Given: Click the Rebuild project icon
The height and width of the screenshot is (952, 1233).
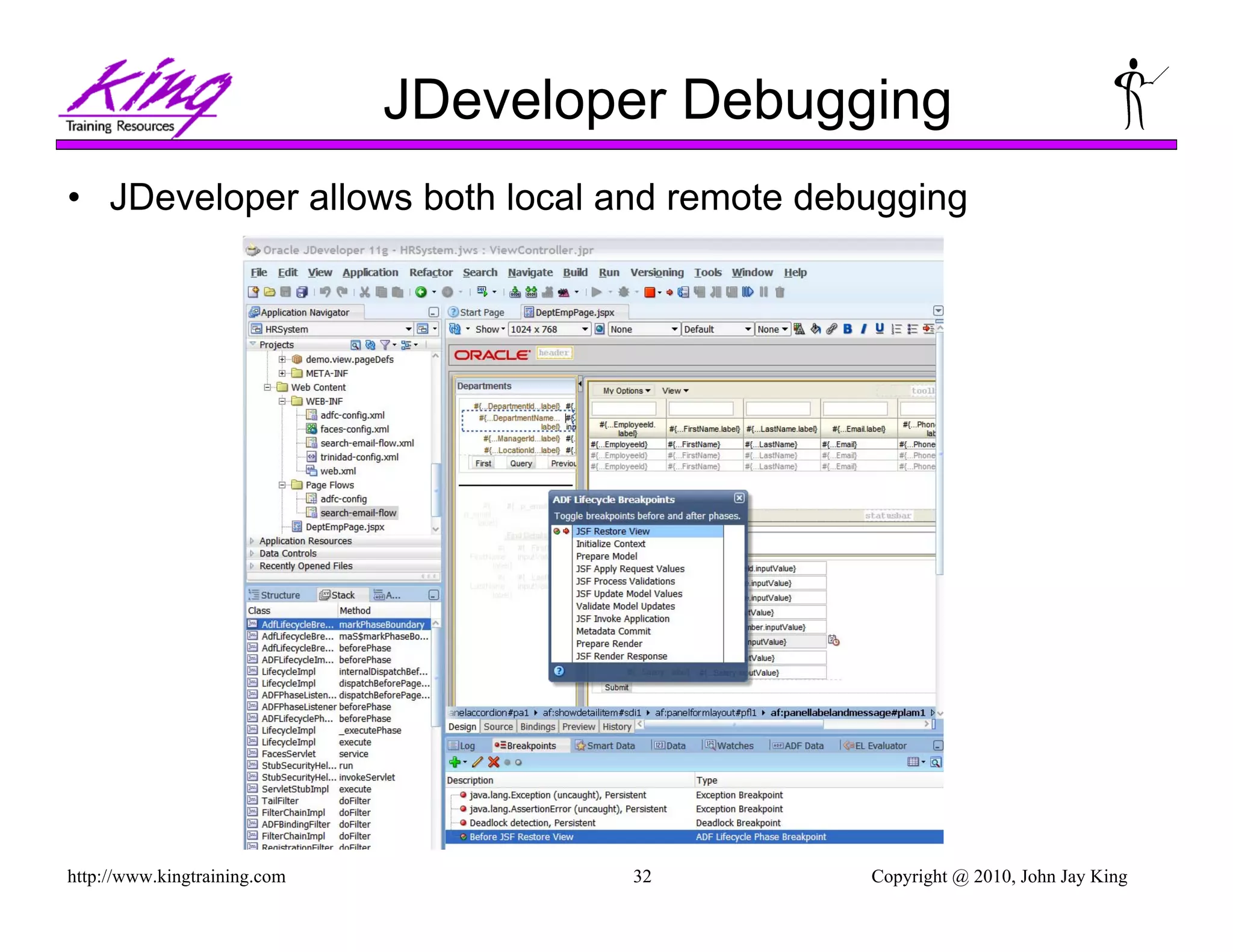Looking at the screenshot, I should [x=531, y=292].
